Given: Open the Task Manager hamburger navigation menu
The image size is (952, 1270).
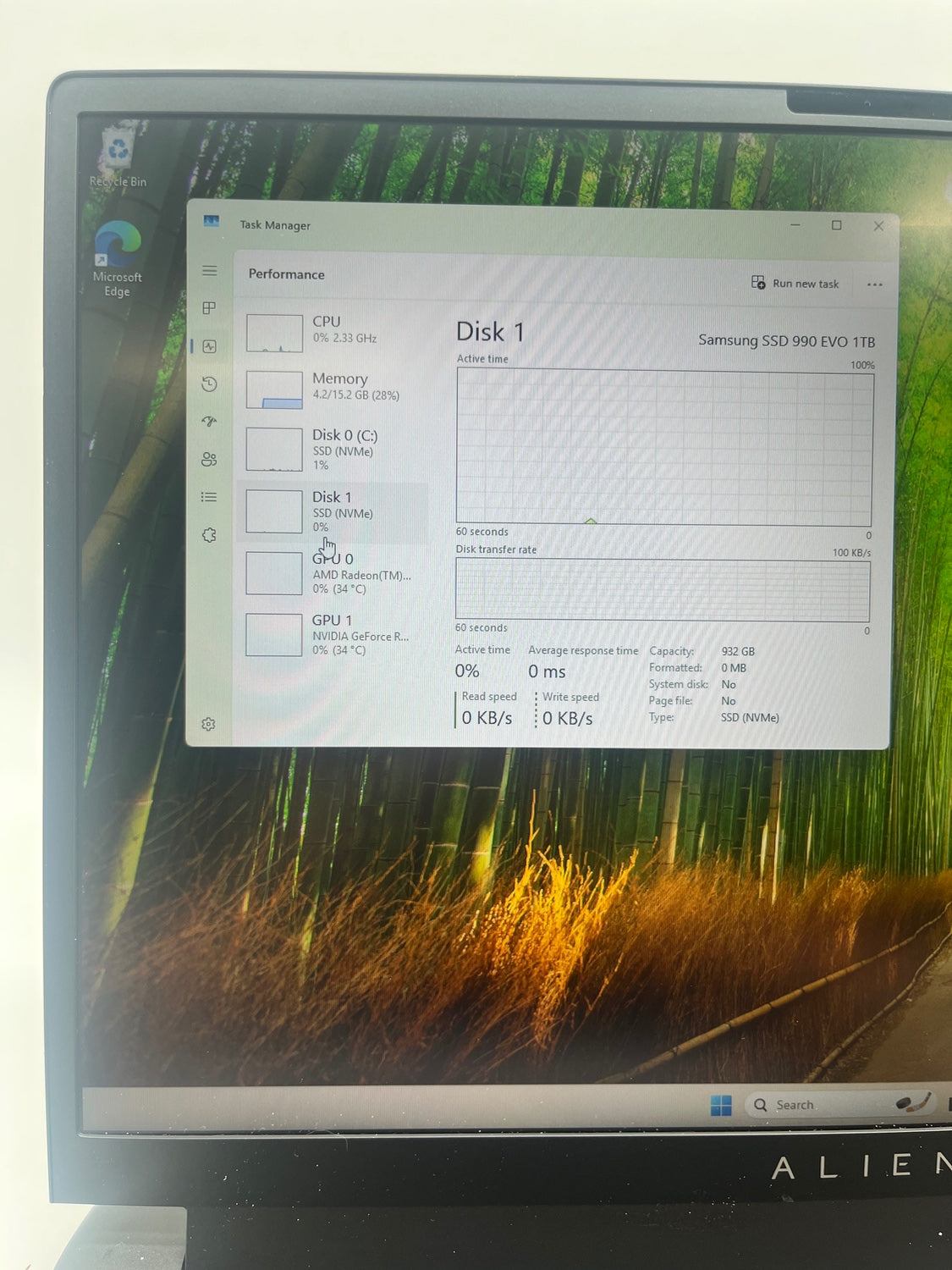Looking at the screenshot, I should [210, 271].
